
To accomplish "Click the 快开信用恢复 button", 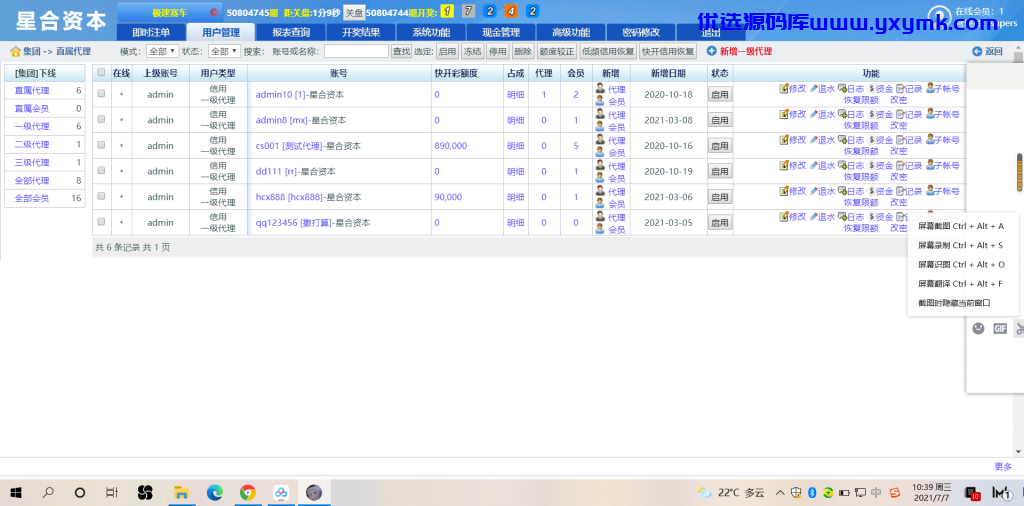I will [667, 52].
